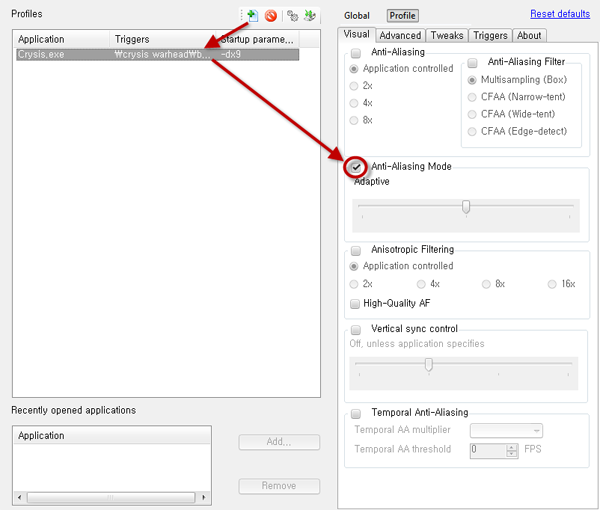Enable the Anisotropic Filtering checkbox
Image resolution: width=600 pixels, height=510 pixels.
tap(356, 251)
